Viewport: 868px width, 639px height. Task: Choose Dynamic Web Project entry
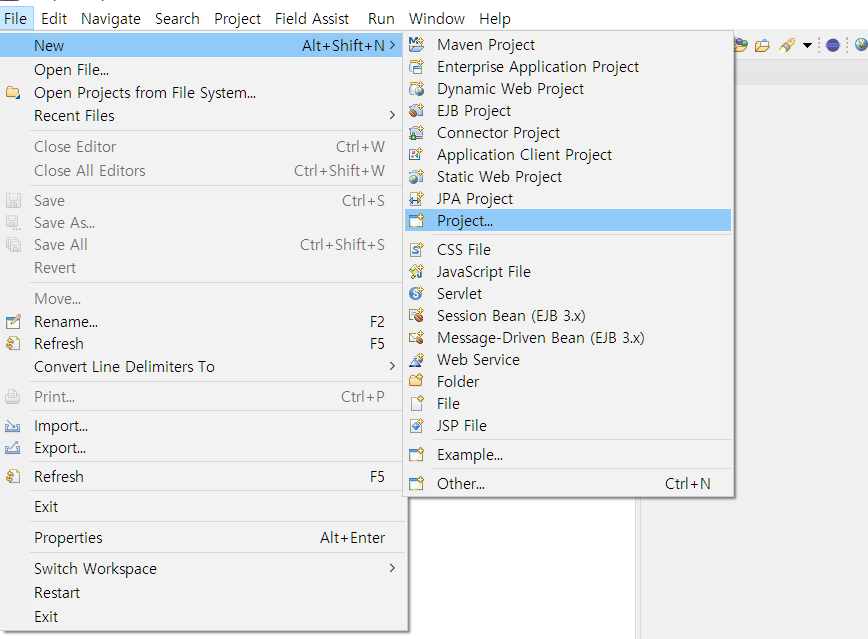click(x=568, y=89)
